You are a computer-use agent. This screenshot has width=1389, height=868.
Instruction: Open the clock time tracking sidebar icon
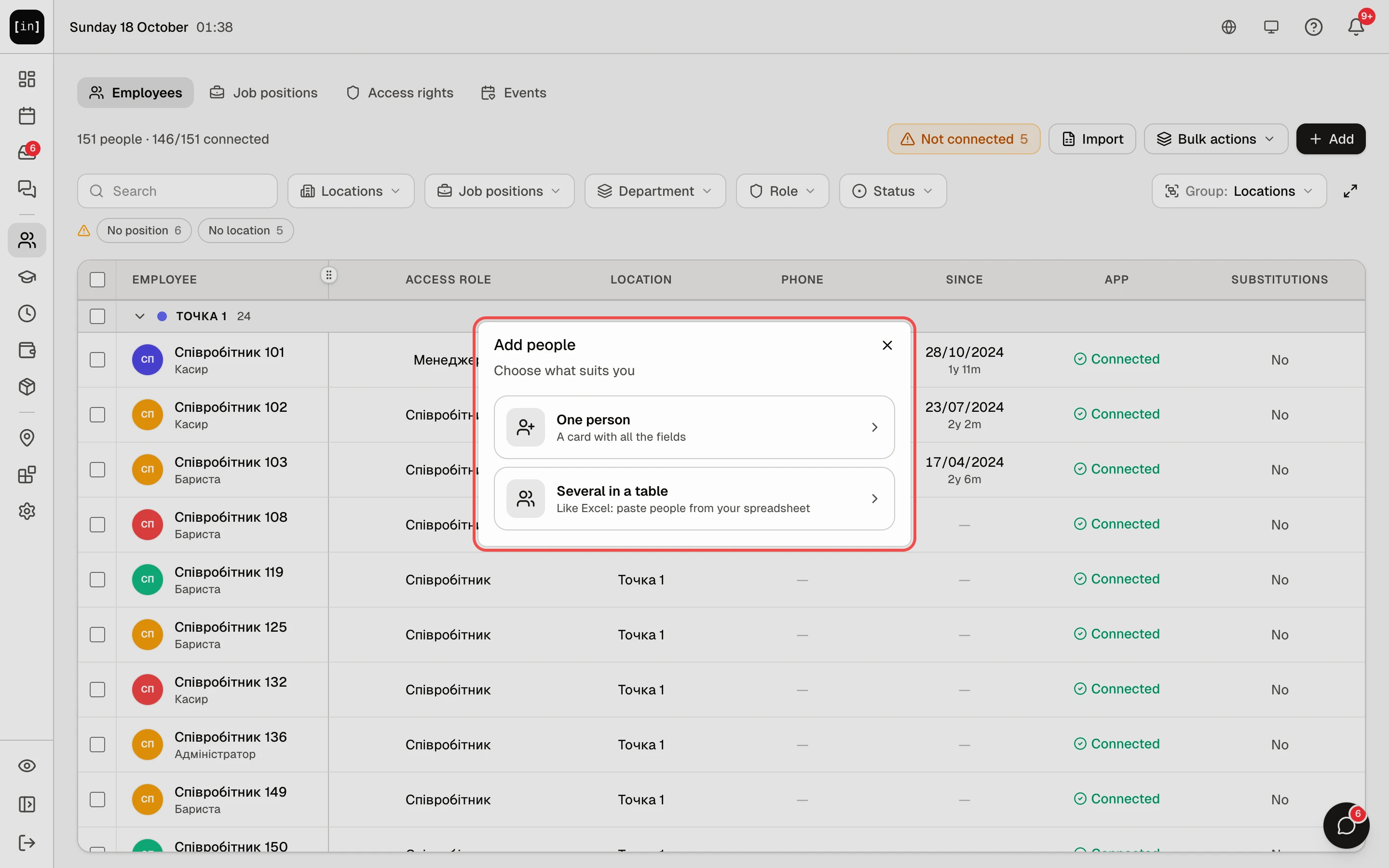click(x=27, y=313)
